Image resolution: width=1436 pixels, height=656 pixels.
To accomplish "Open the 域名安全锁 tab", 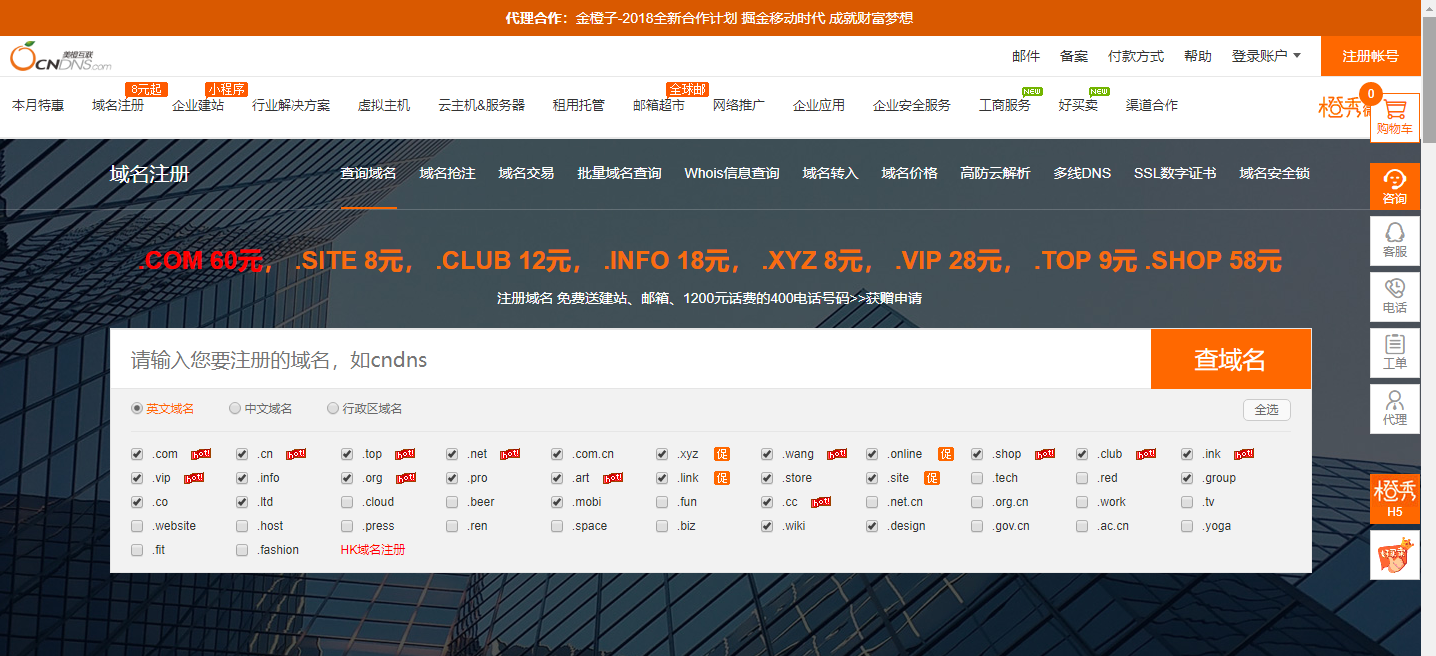I will [1274, 173].
